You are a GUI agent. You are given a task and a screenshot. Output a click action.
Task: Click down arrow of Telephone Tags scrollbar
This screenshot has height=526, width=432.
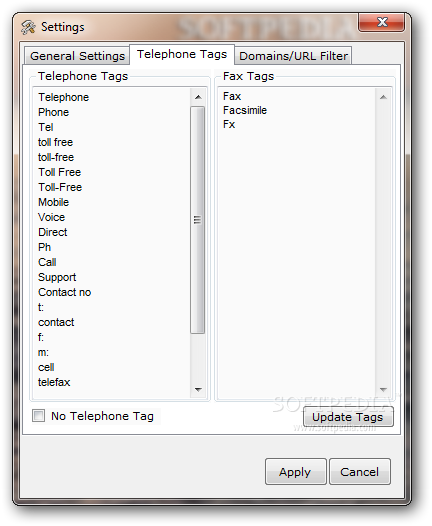pyautogui.click(x=198, y=389)
